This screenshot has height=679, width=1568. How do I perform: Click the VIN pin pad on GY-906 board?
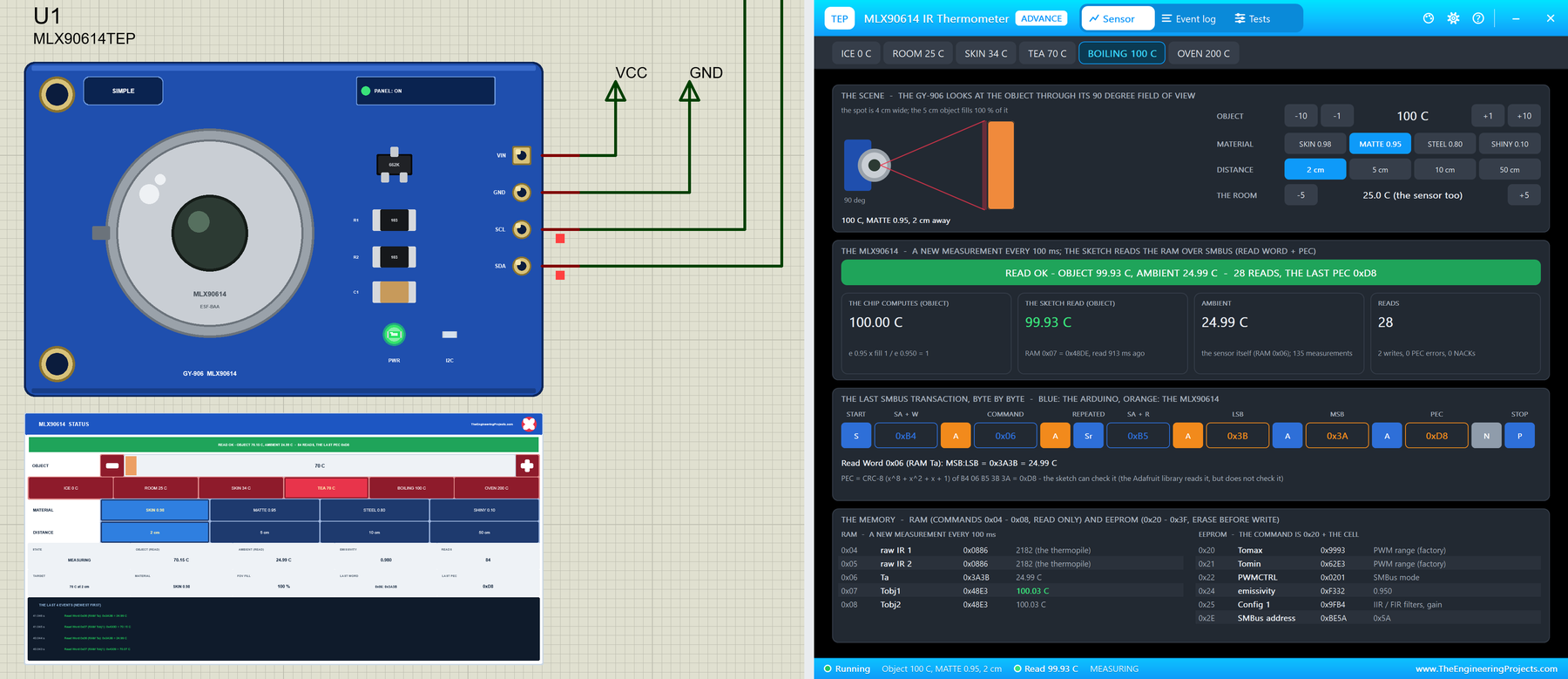point(521,155)
